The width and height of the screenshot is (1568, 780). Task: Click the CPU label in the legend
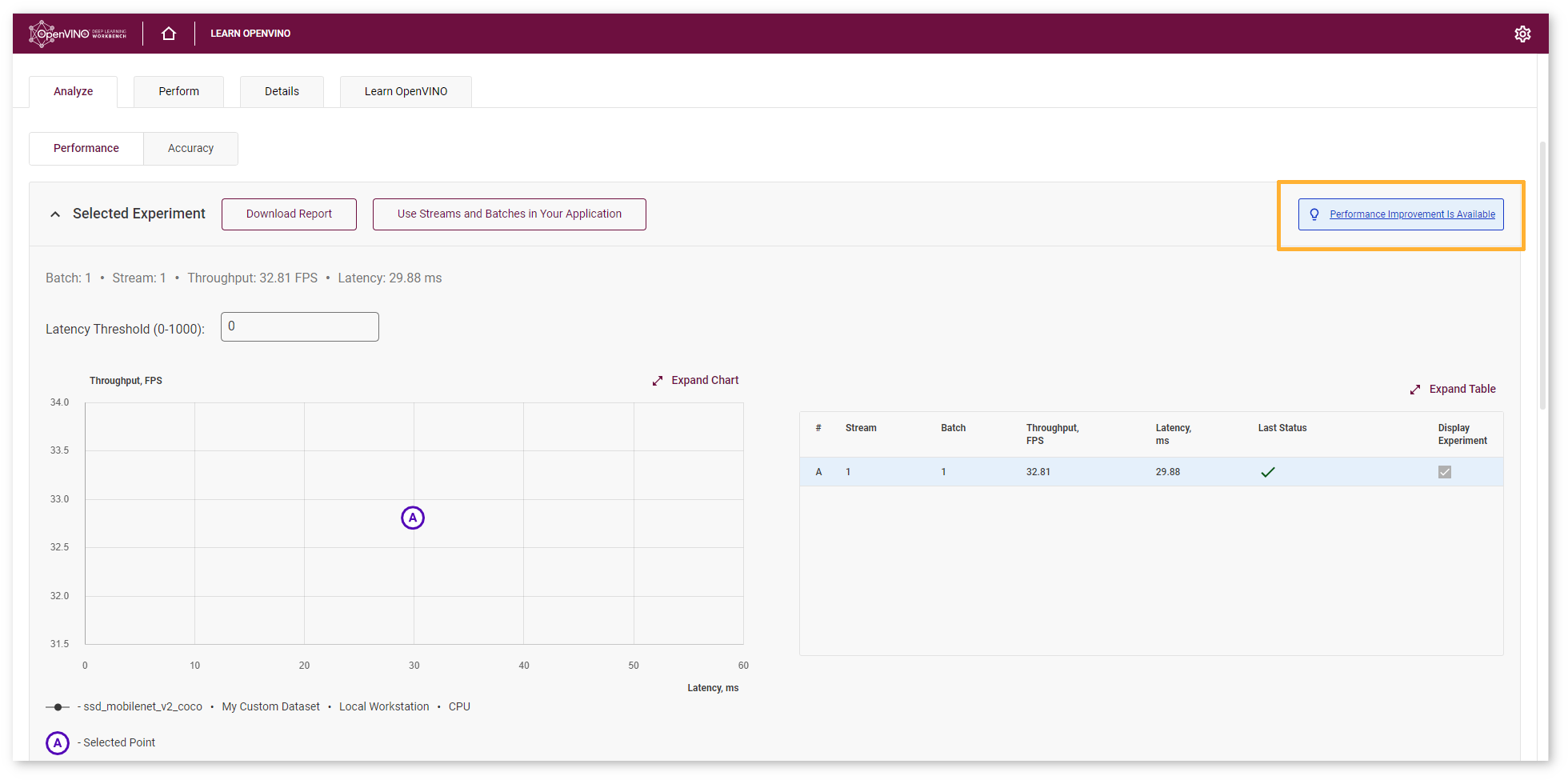459,707
